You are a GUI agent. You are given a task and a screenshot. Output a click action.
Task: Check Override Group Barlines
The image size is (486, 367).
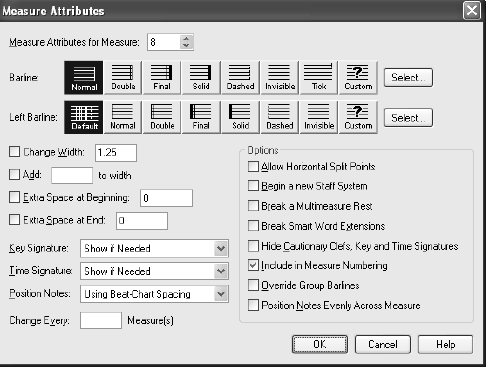pyautogui.click(x=253, y=285)
